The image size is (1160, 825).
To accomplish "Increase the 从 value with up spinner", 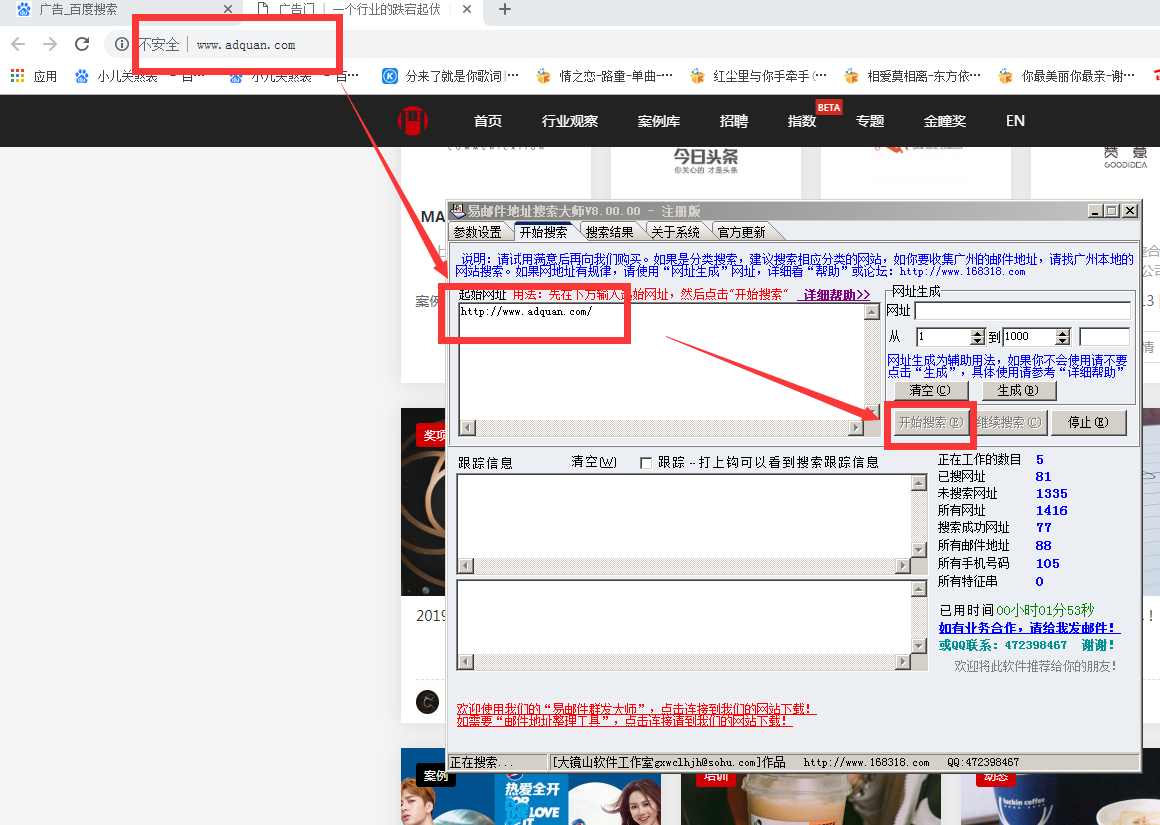I will (x=978, y=333).
